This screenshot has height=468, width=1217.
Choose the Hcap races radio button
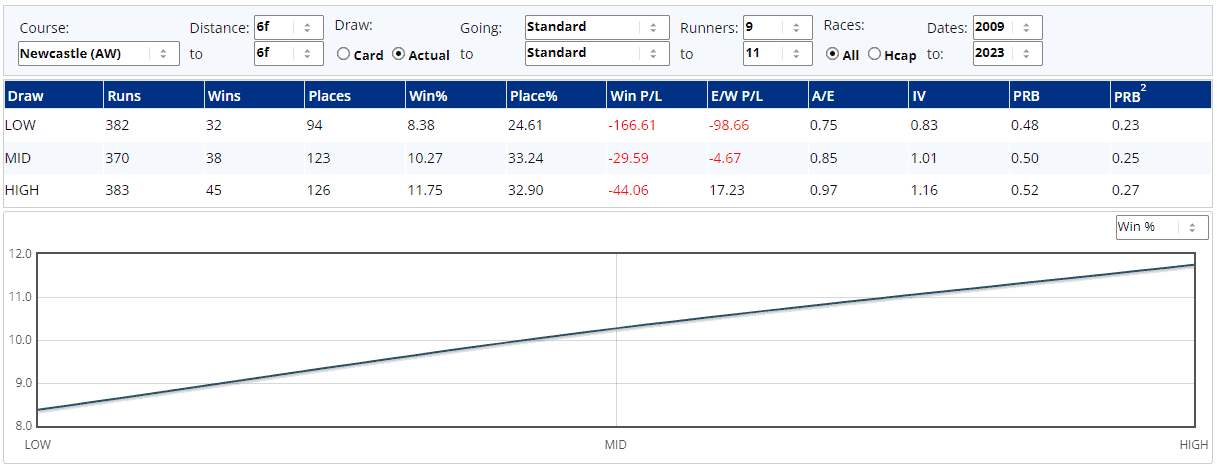875,55
